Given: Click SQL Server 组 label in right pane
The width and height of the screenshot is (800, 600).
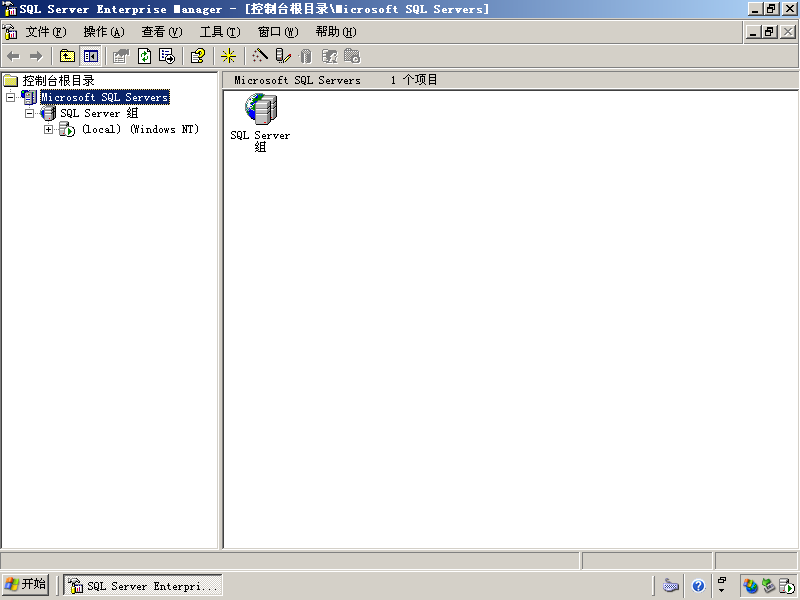Looking at the screenshot, I should (260, 141).
